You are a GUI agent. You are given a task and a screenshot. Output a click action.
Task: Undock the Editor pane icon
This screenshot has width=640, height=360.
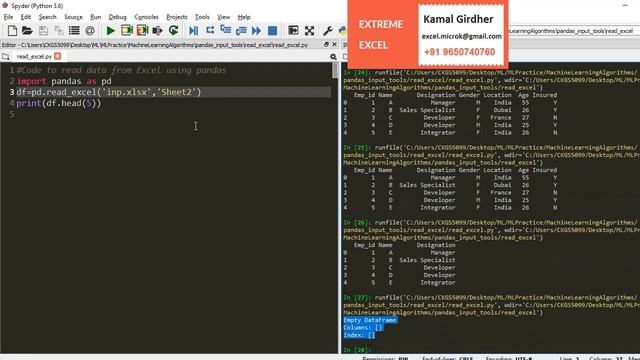326,44
